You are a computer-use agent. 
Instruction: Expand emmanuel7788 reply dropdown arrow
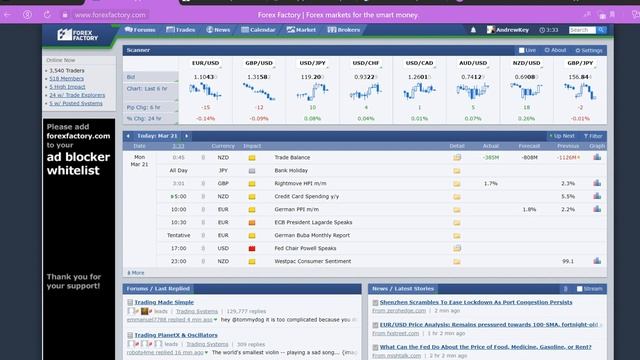(x=216, y=320)
